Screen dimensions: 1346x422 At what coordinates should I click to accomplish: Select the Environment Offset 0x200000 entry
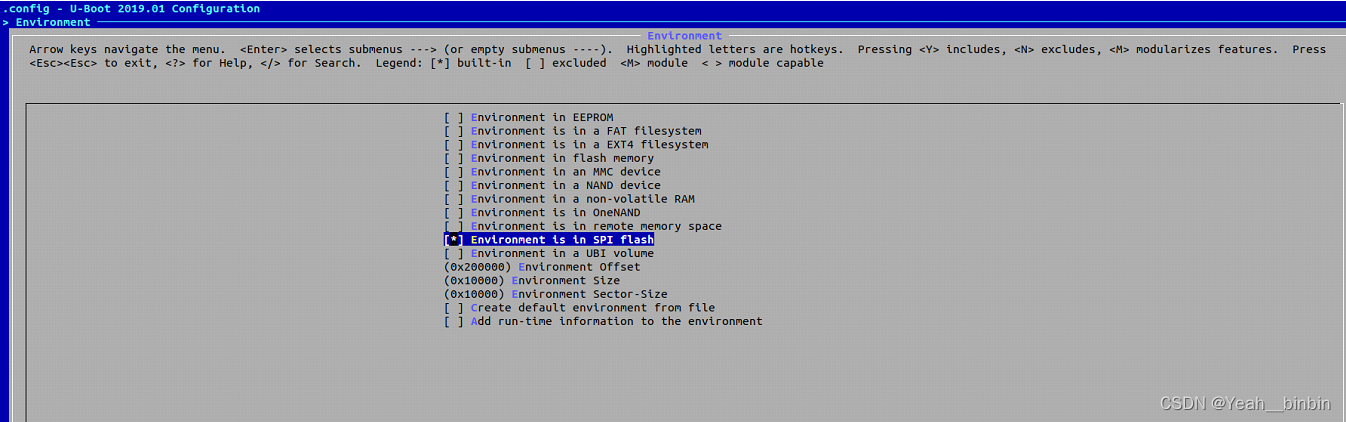point(542,267)
